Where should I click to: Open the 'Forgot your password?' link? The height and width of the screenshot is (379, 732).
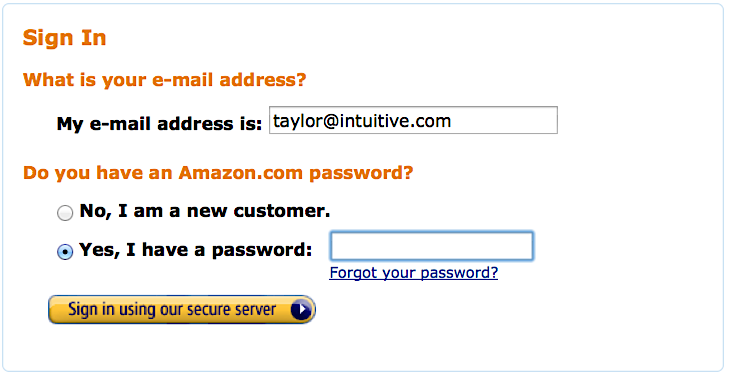[x=414, y=273]
